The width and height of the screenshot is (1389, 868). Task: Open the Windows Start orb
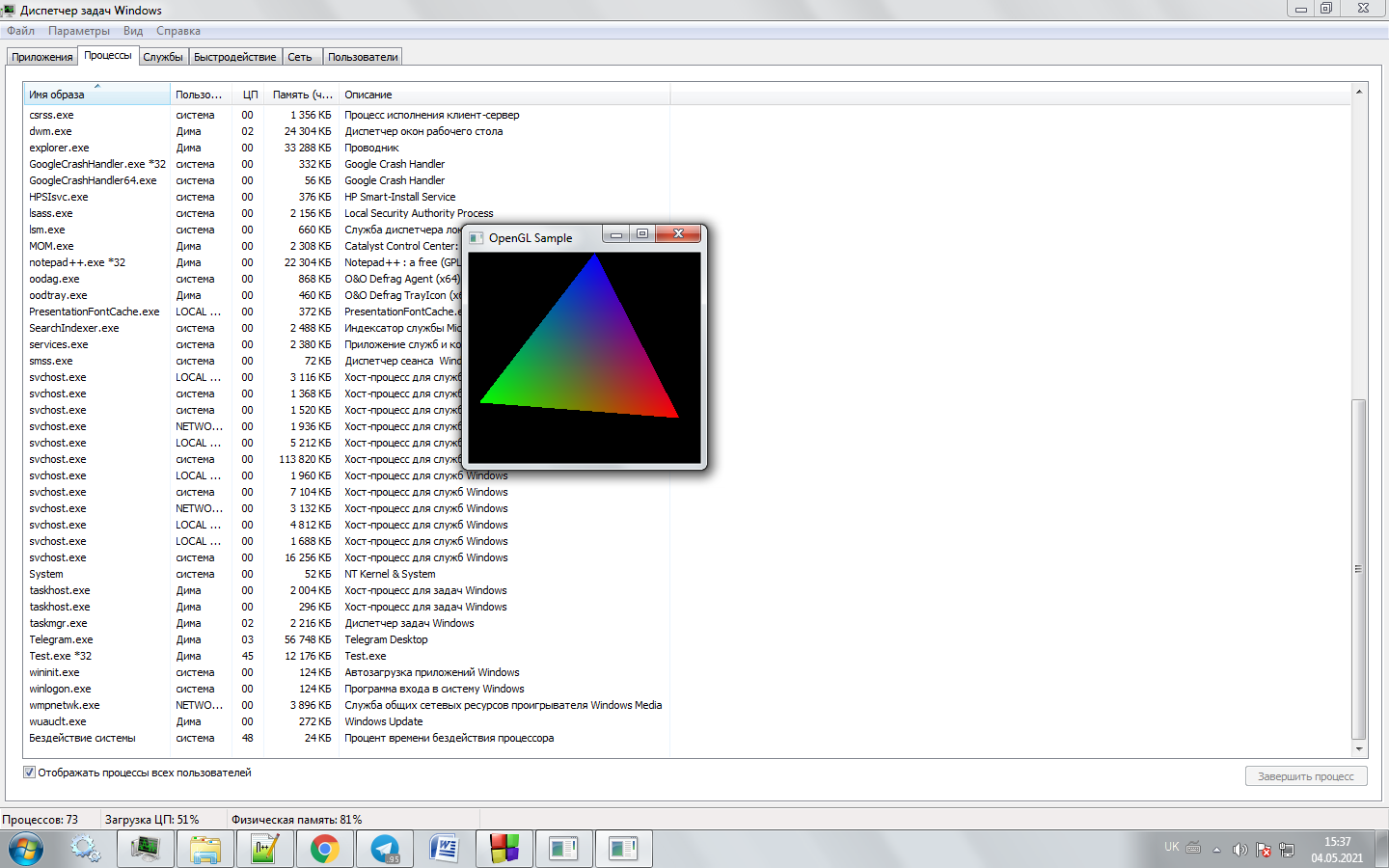(x=26, y=849)
